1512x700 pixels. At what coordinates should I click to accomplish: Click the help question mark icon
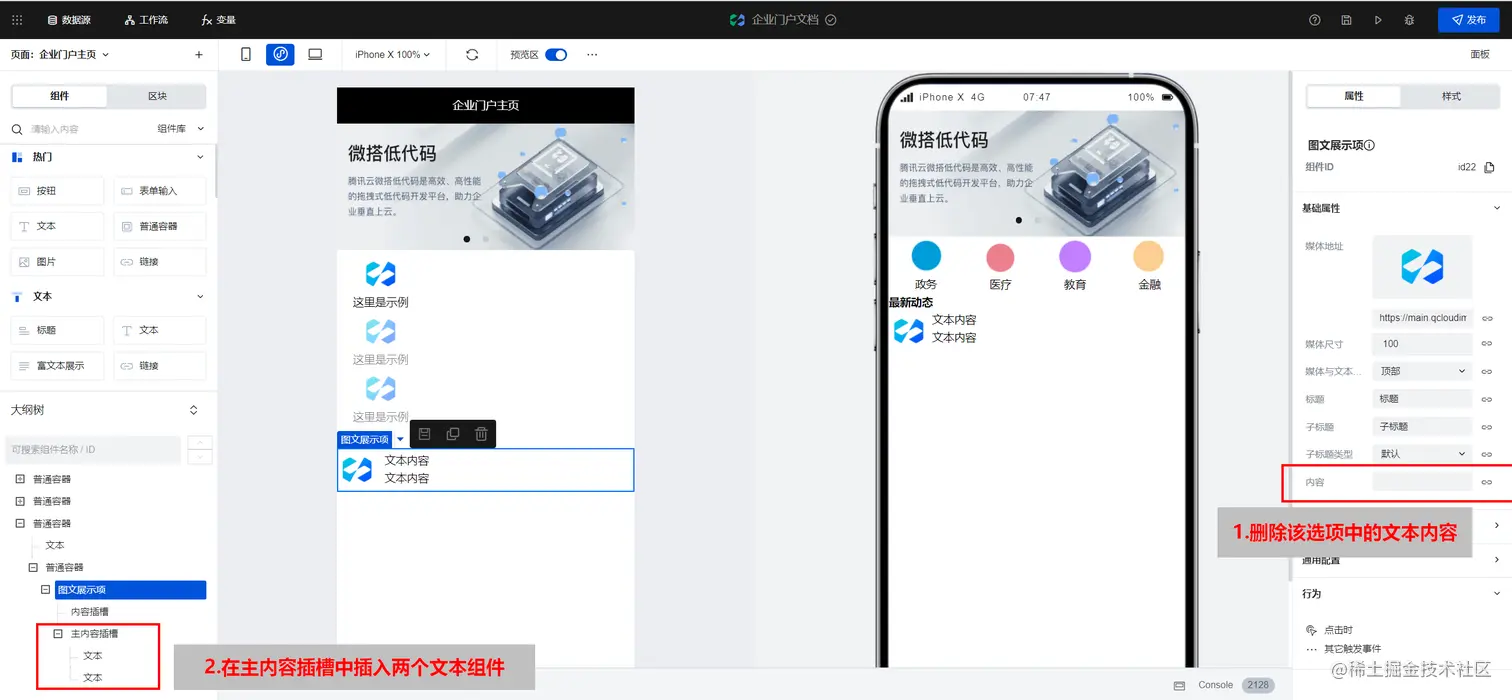[x=1315, y=20]
